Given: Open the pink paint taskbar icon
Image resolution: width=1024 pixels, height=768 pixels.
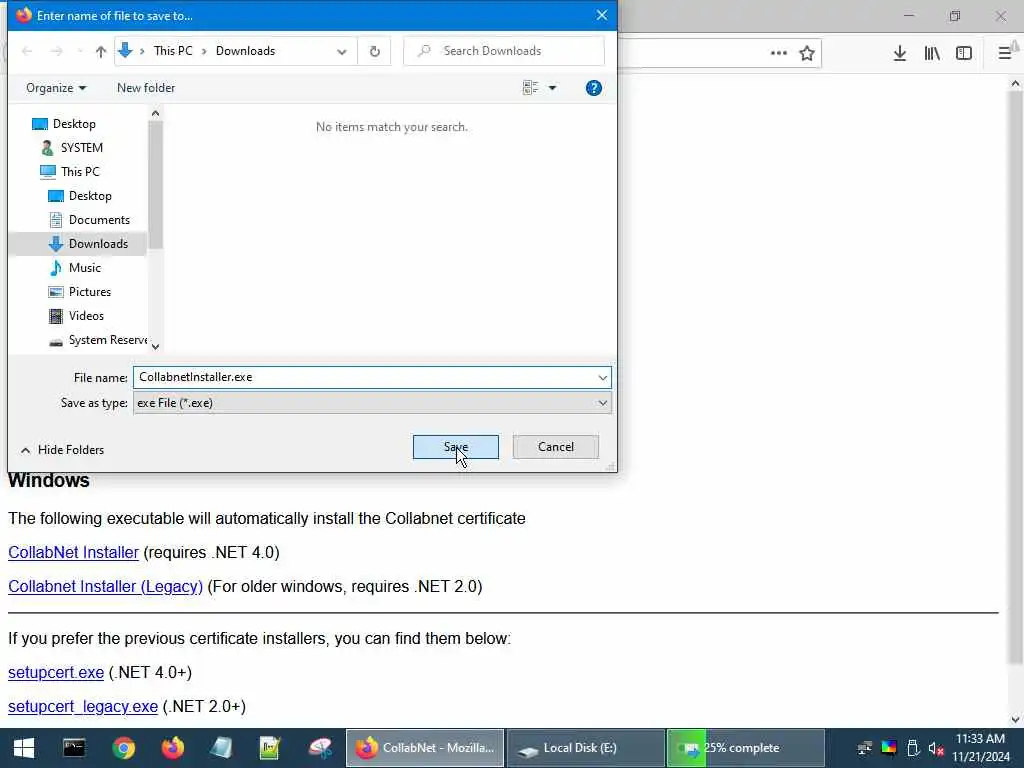Looking at the screenshot, I should pyautogui.click(x=320, y=748).
